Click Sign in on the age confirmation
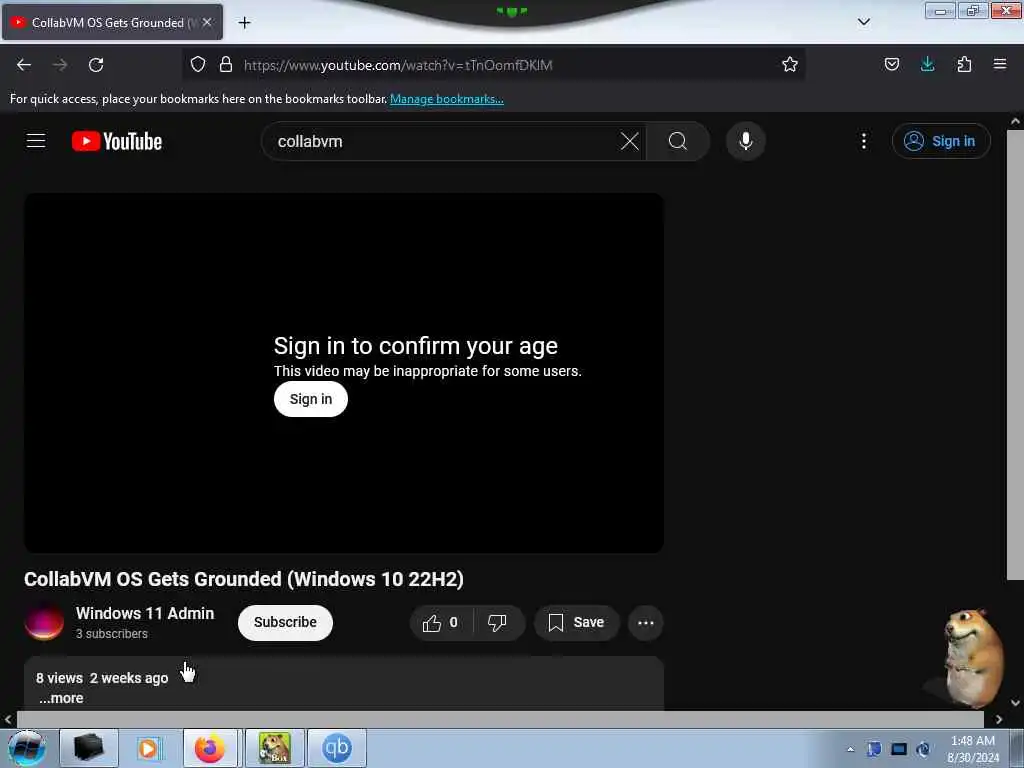Image resolution: width=1024 pixels, height=768 pixels. [311, 399]
